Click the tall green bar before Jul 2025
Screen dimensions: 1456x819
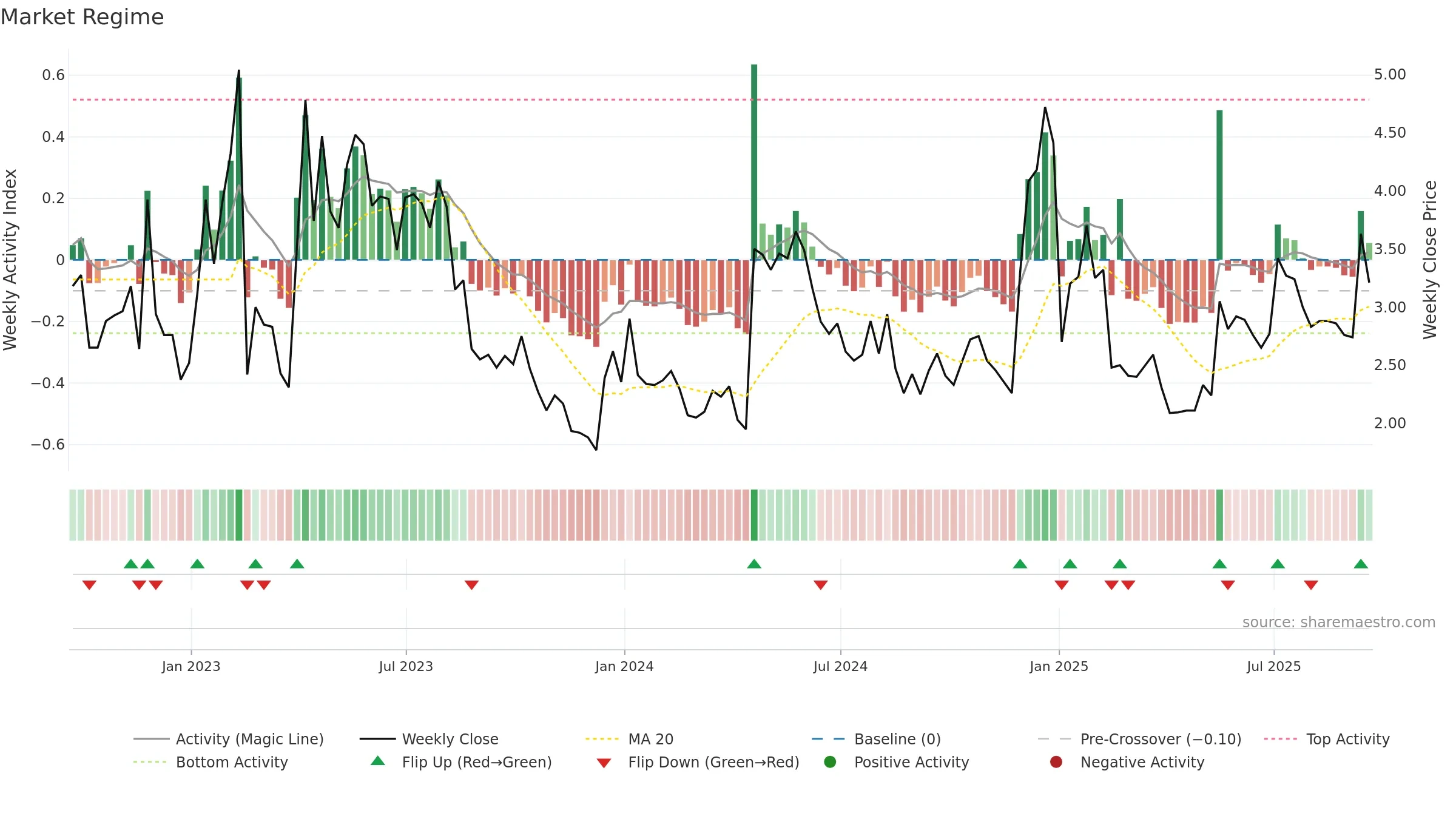[1219, 185]
